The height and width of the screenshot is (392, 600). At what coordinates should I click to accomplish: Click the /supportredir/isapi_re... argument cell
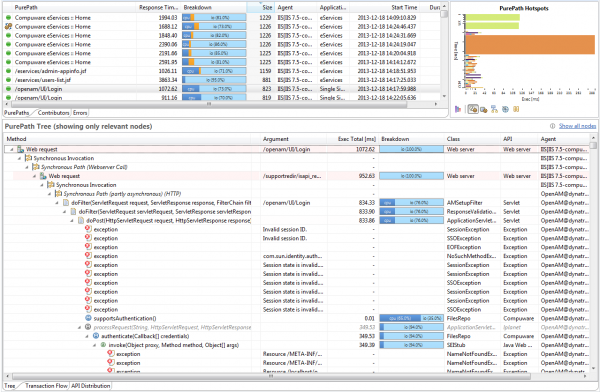(293, 176)
